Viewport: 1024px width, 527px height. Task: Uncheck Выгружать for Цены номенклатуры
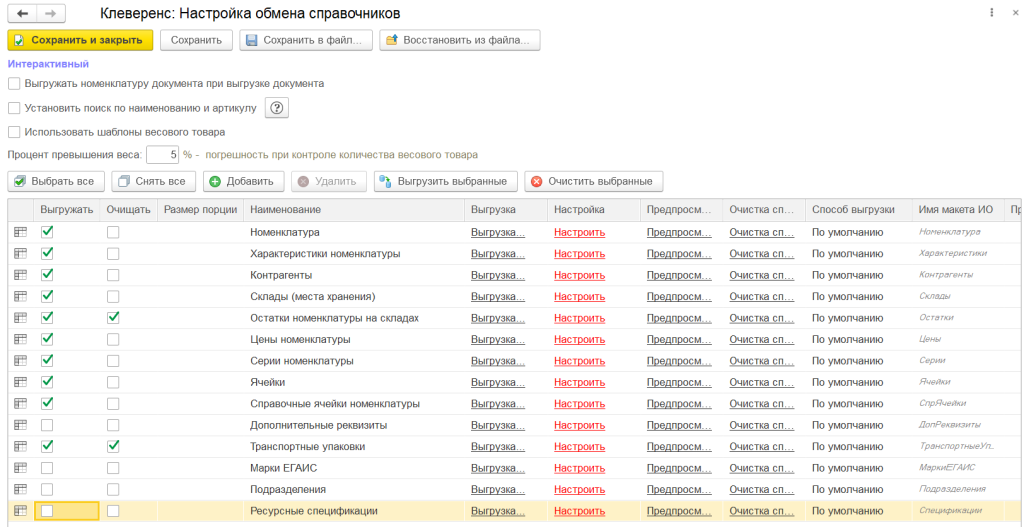click(47, 339)
